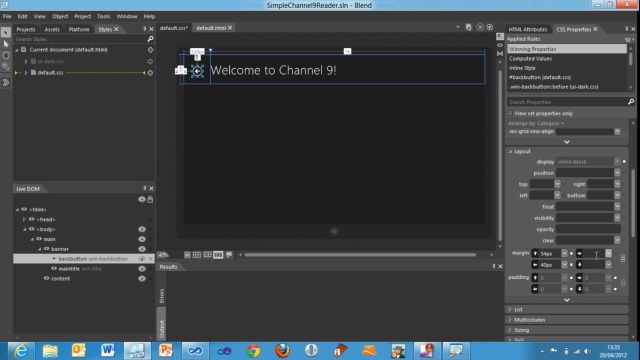Select Computed Values in Applied Rules
This screenshot has width=640, height=360.
530,58
